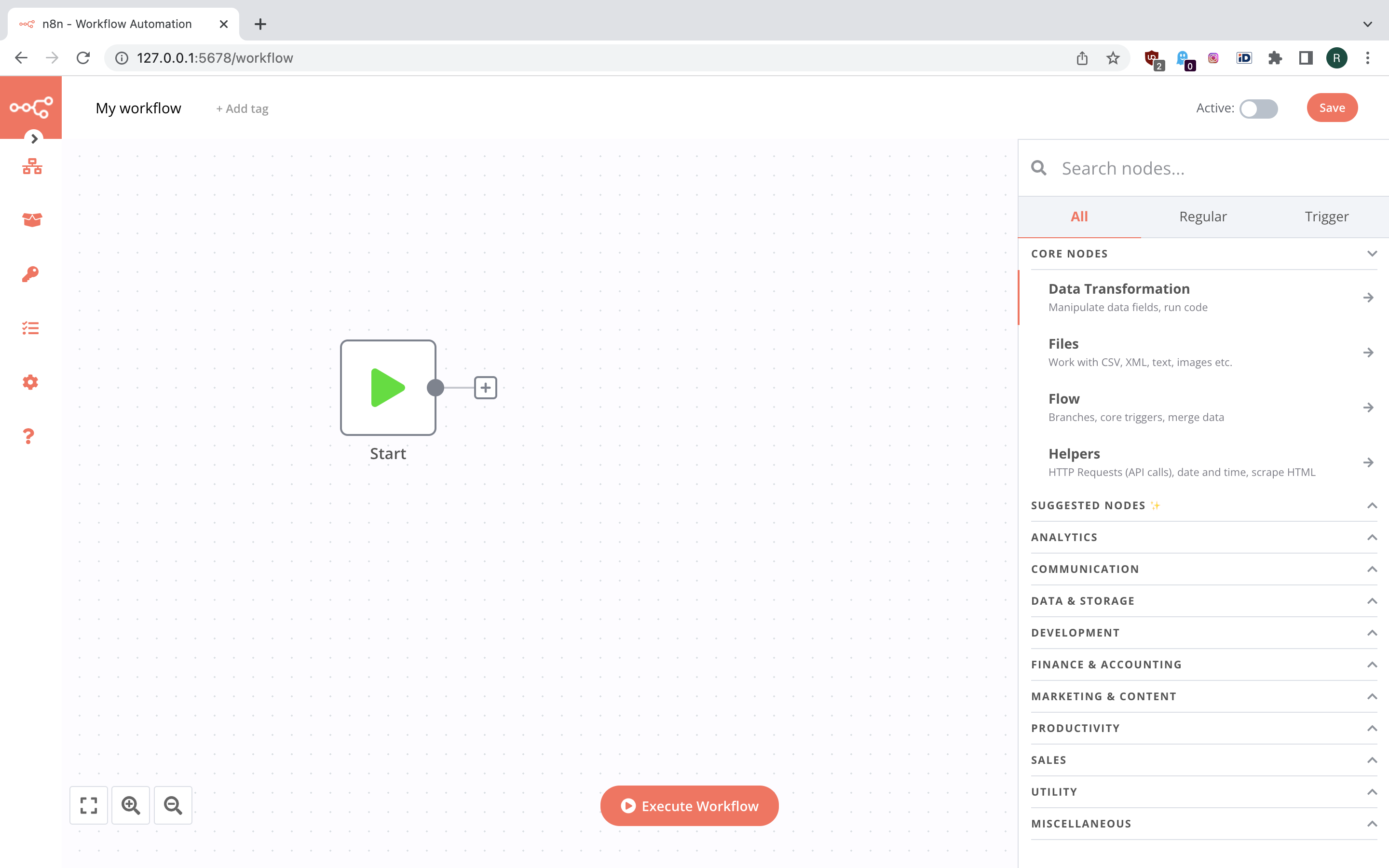
Task: Expand the Analytics section
Action: 1204,537
